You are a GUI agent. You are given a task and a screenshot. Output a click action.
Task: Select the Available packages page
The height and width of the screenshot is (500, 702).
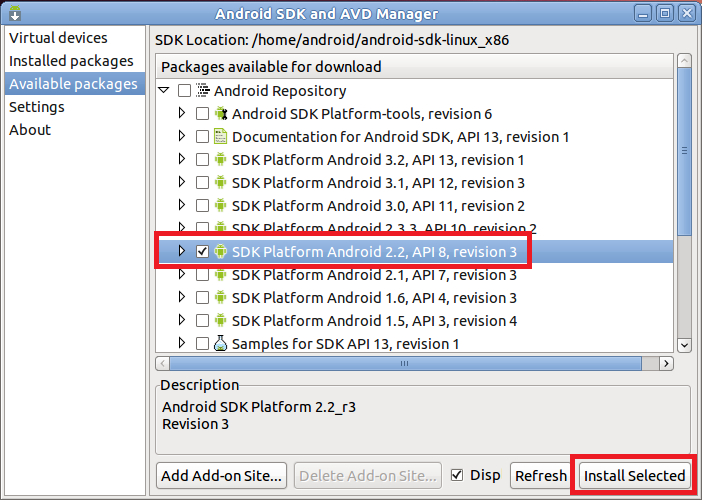click(x=75, y=84)
